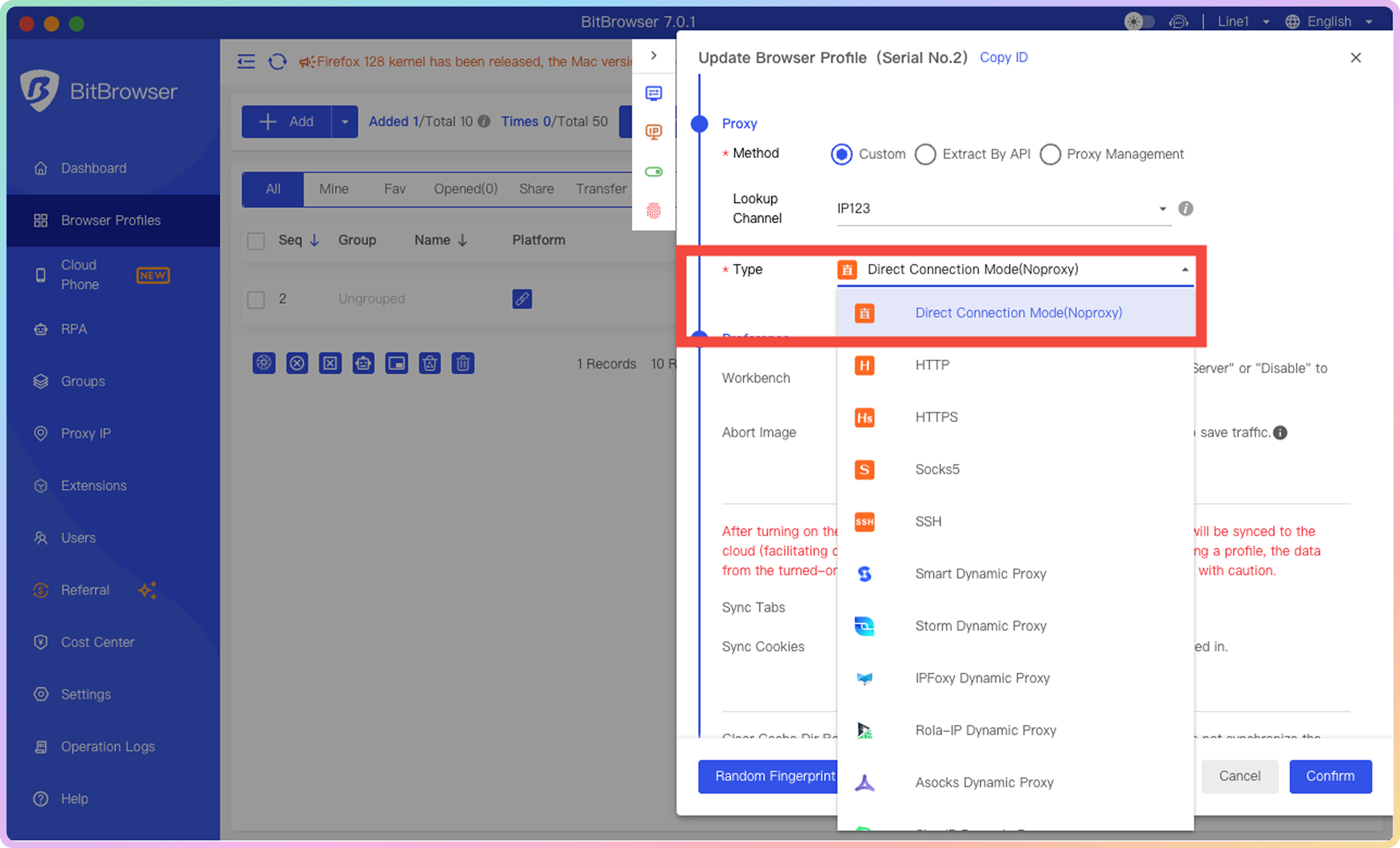Viewport: 1400px width, 848px height.
Task: Pick Smart Dynamic Proxy from list
Action: pos(980,574)
